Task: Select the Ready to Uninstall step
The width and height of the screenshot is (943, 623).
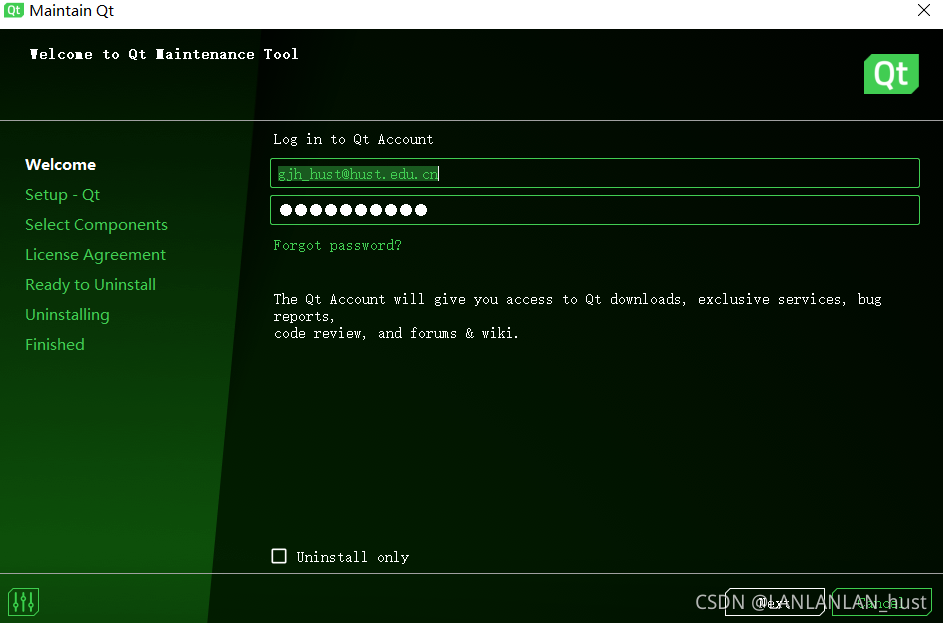Action: tap(90, 285)
